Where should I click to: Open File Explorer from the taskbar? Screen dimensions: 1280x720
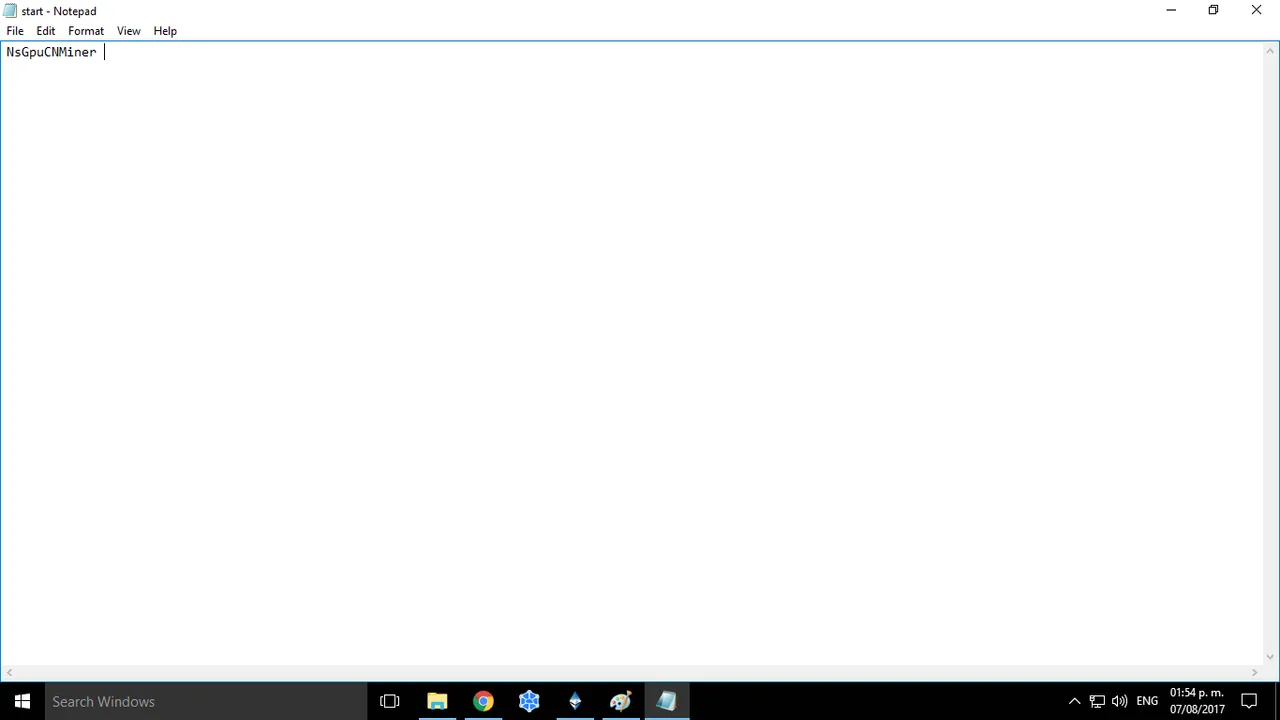pyautogui.click(x=437, y=701)
